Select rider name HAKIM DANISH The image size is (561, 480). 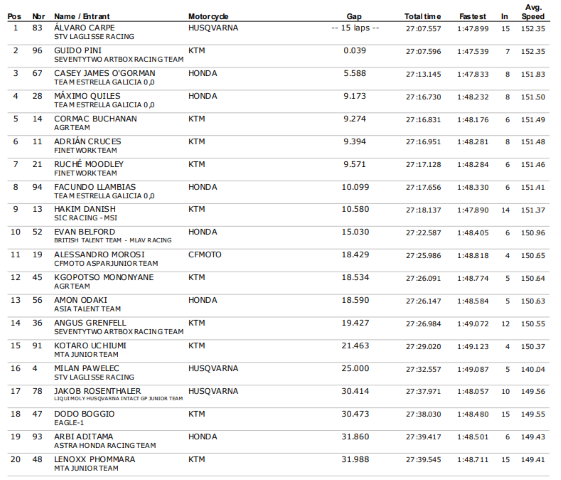(85, 209)
